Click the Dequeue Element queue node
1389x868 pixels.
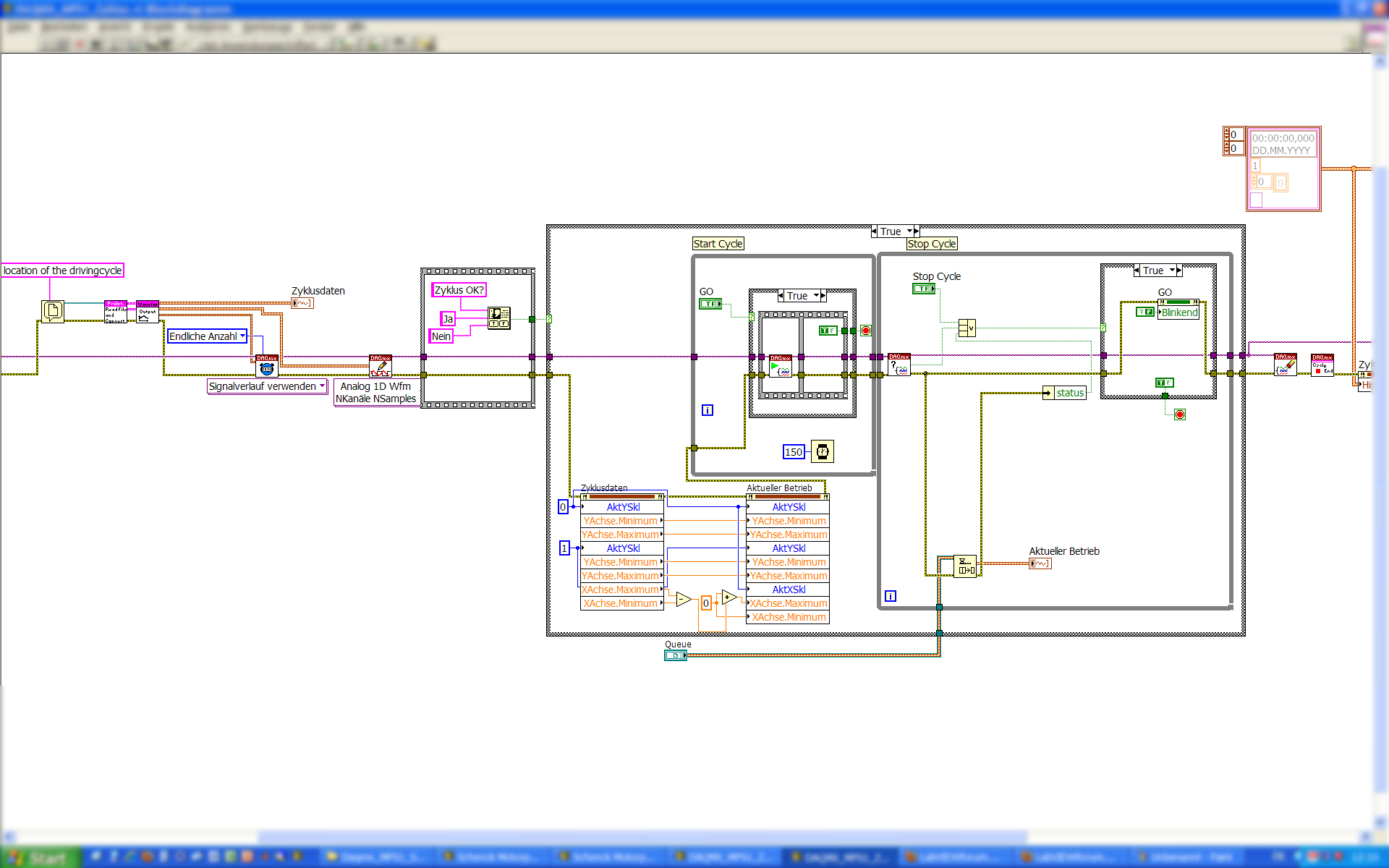[965, 566]
